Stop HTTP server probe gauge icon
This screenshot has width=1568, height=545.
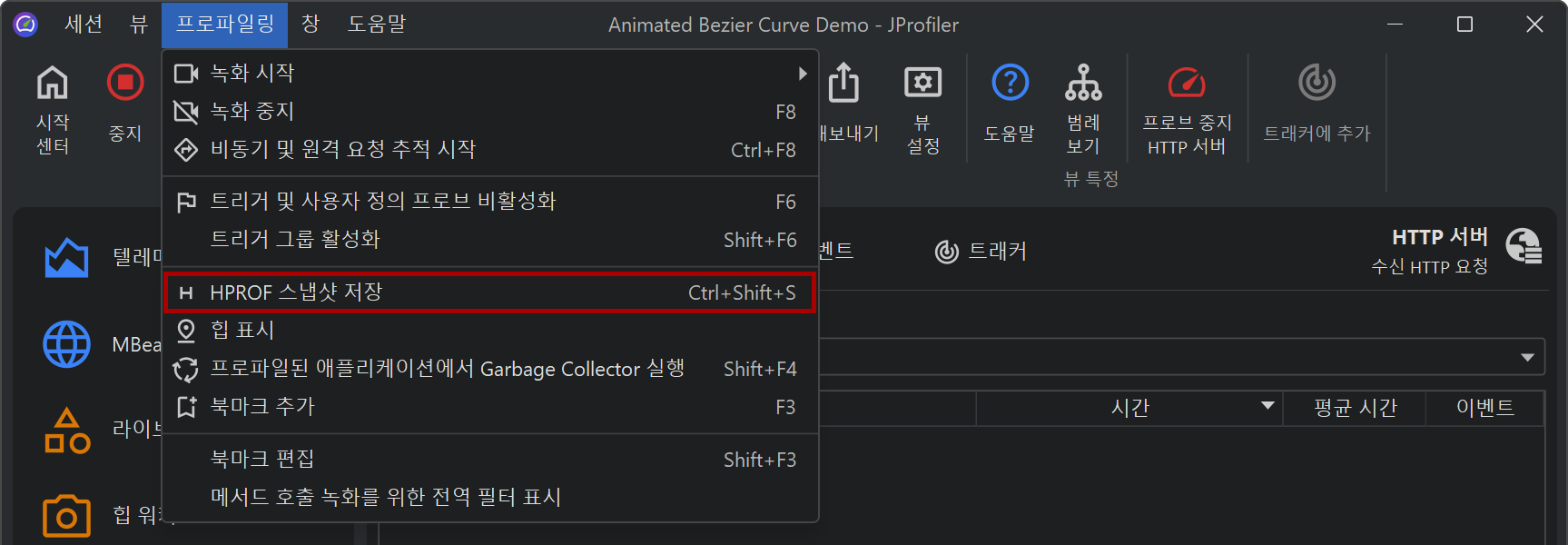tap(1186, 84)
